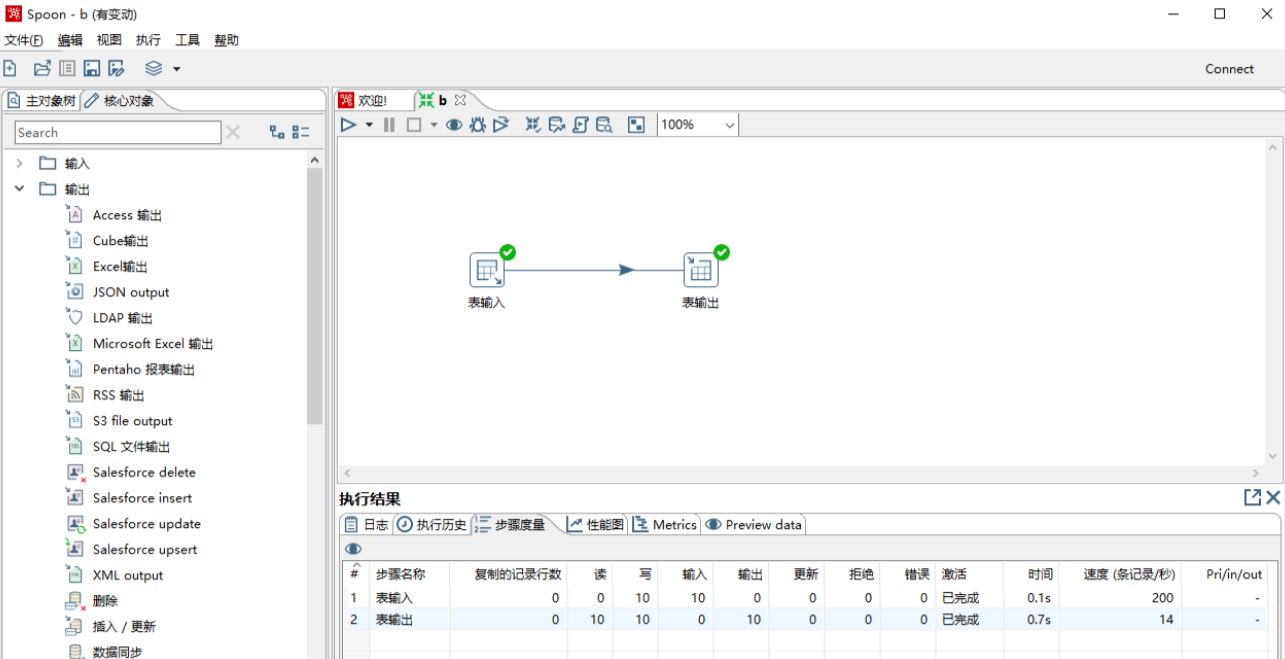Click the 表输入 step icon on canvas
1285x659 pixels.
487,270
